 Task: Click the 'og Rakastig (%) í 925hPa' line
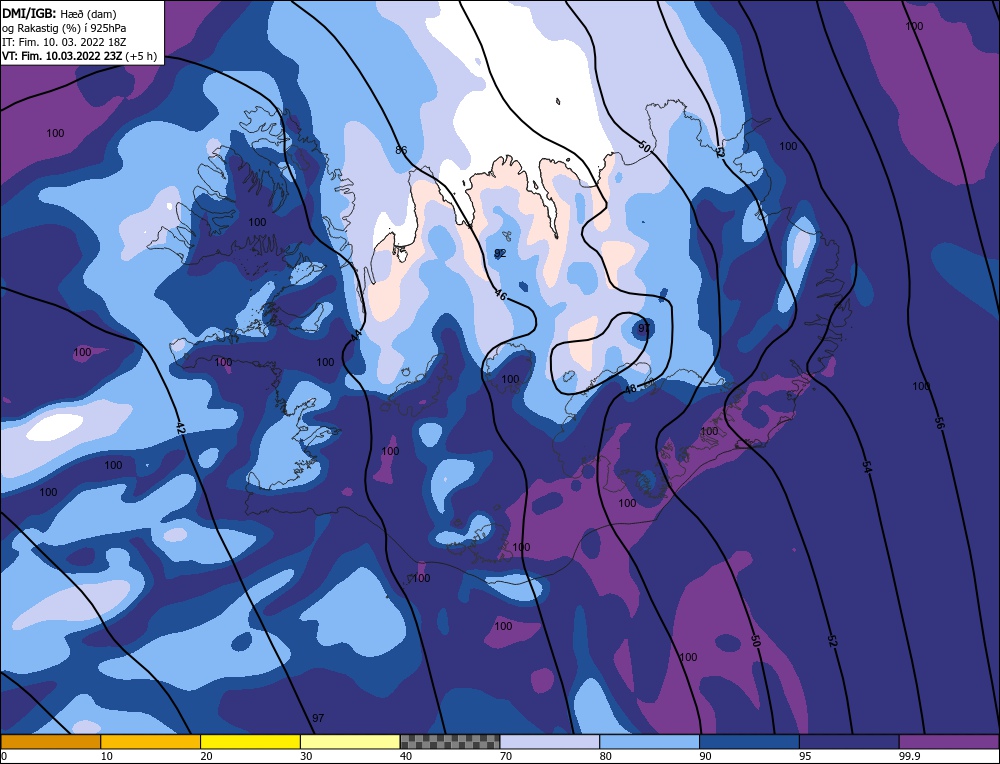coord(64,27)
